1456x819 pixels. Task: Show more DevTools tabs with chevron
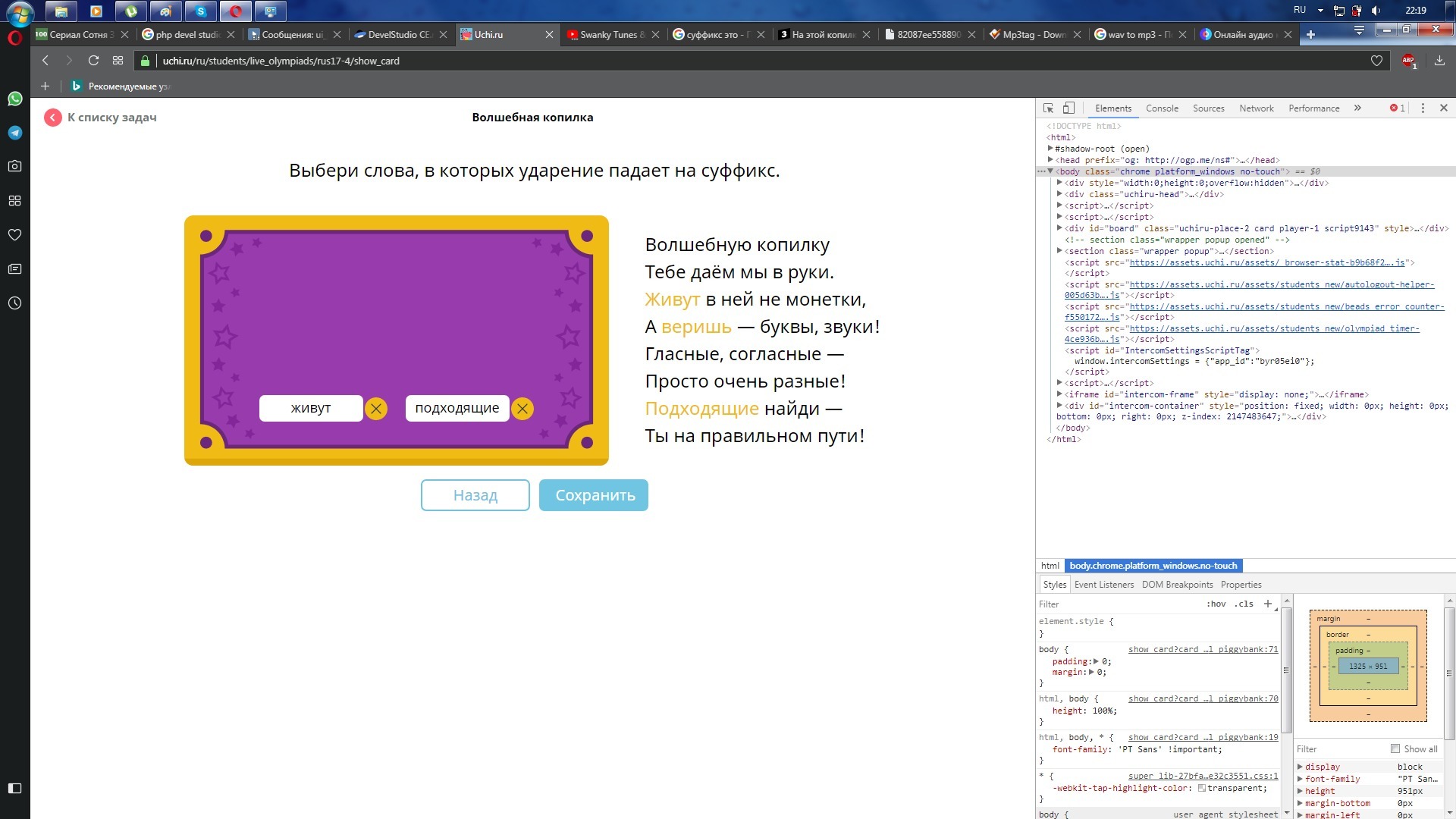(1357, 108)
